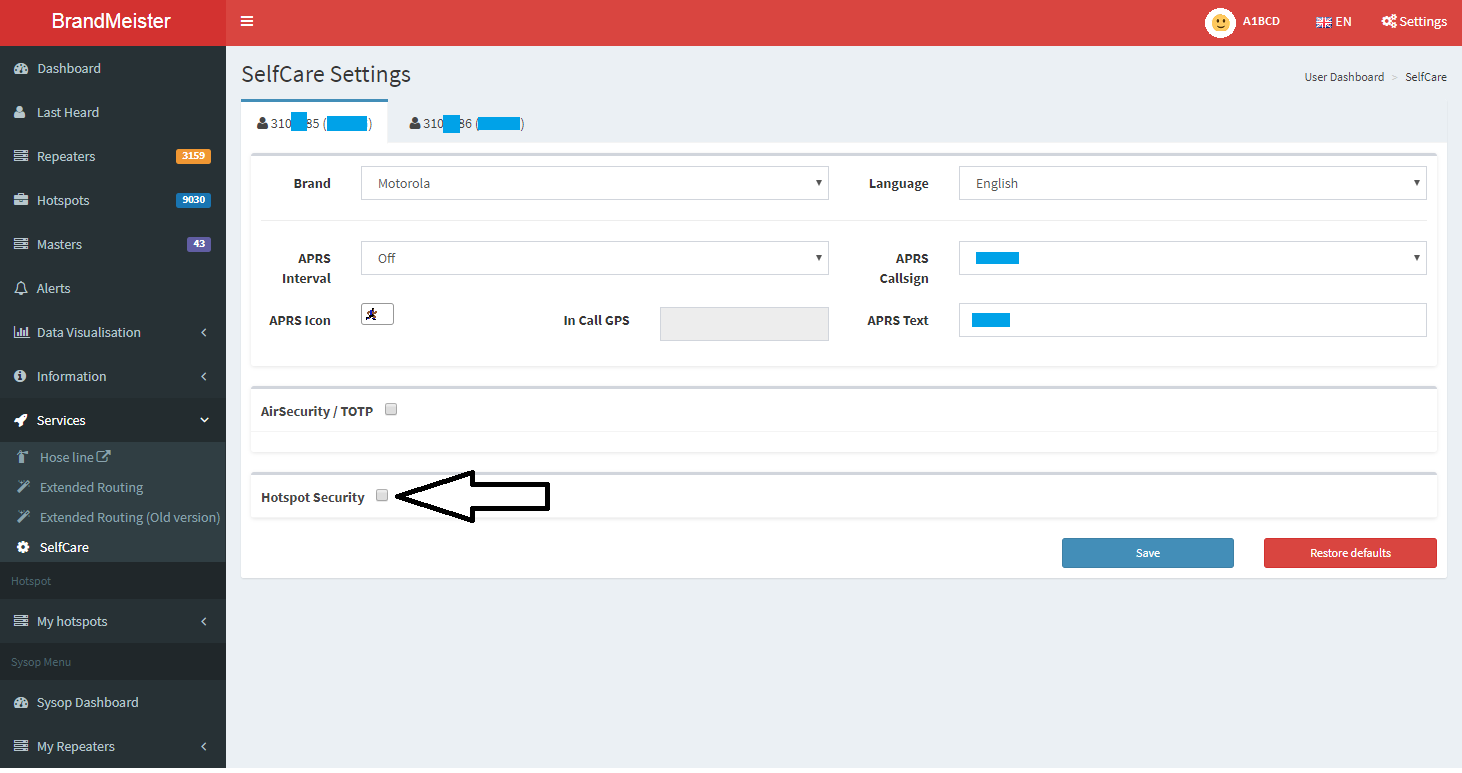Open the Dashboard gauge icon in sidebar
Screen dimensions: 1462x773
pos(20,69)
